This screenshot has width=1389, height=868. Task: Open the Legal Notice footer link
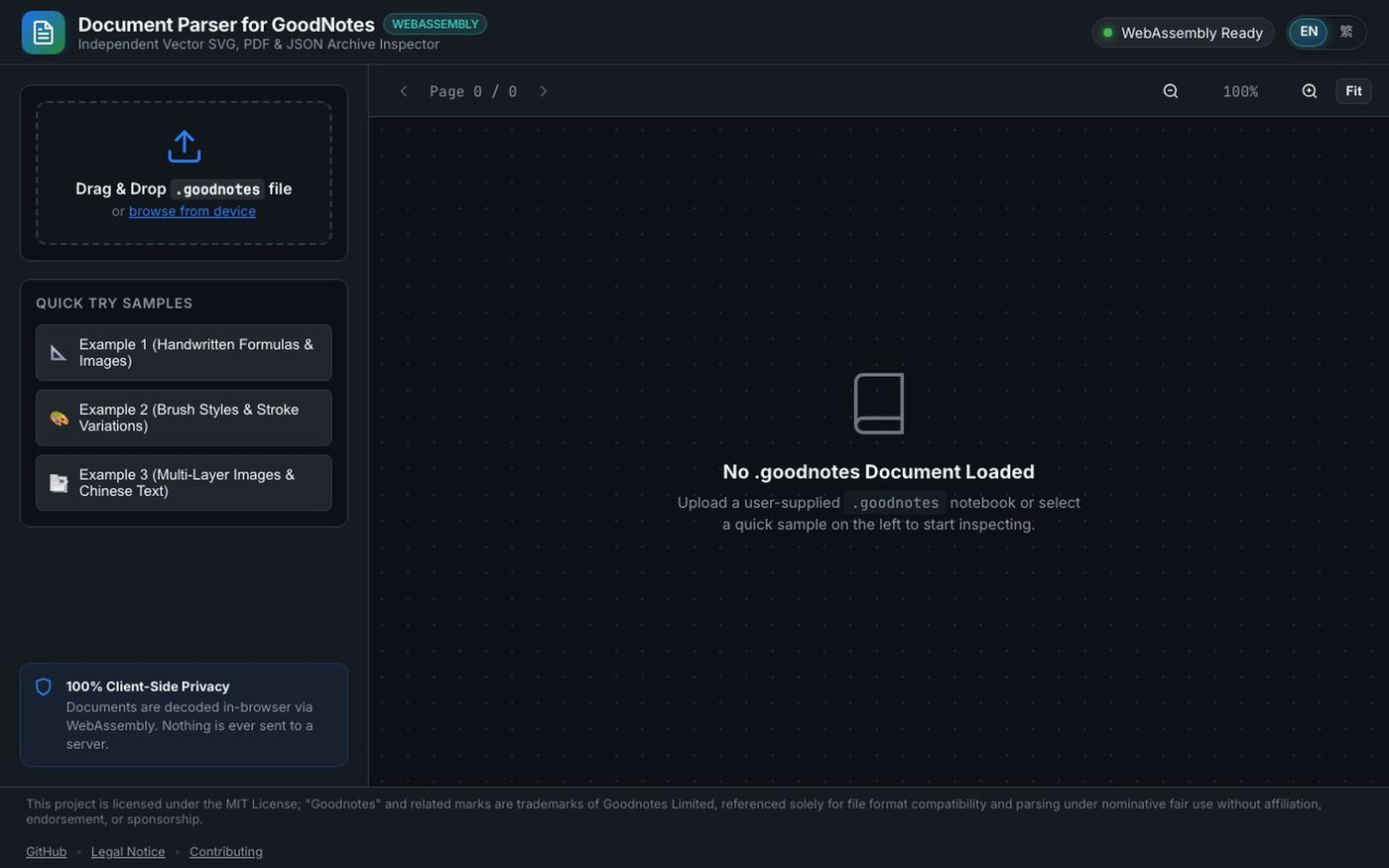point(128,852)
